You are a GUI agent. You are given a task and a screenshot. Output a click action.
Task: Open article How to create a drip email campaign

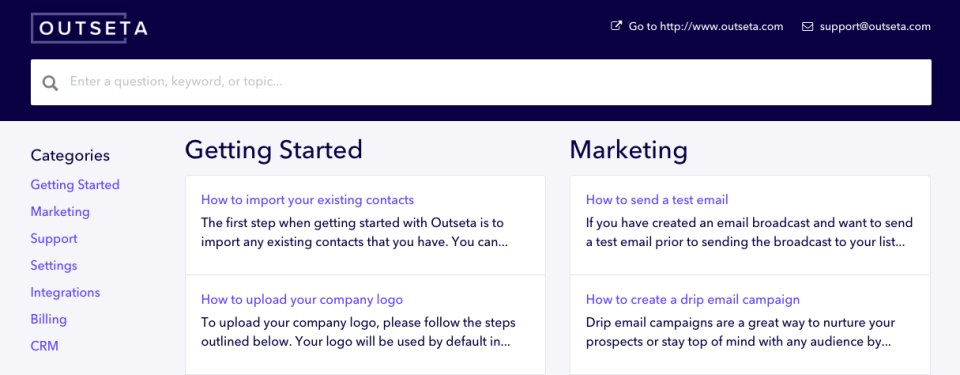[x=693, y=300]
